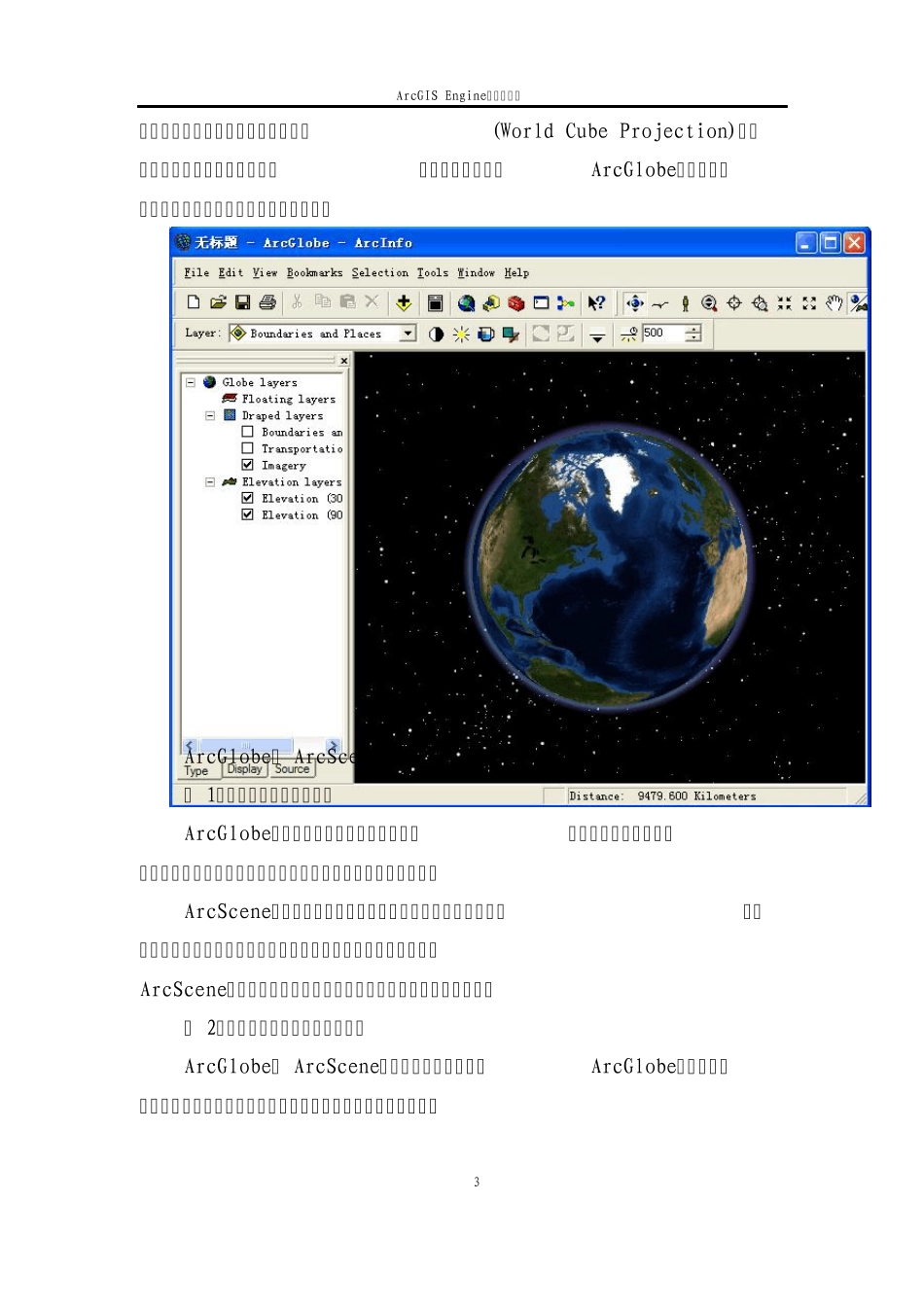Open the Selection menu
The height and width of the screenshot is (1307, 924).
[379, 273]
